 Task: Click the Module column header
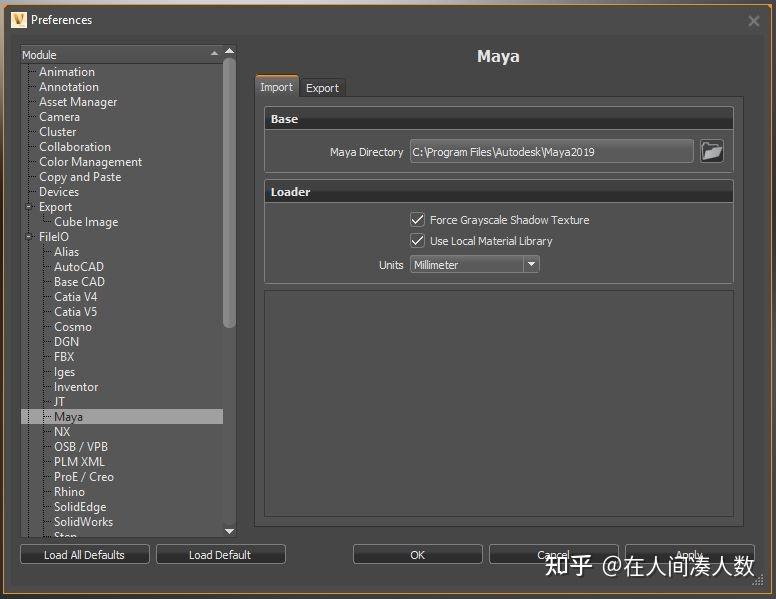click(x=122, y=54)
